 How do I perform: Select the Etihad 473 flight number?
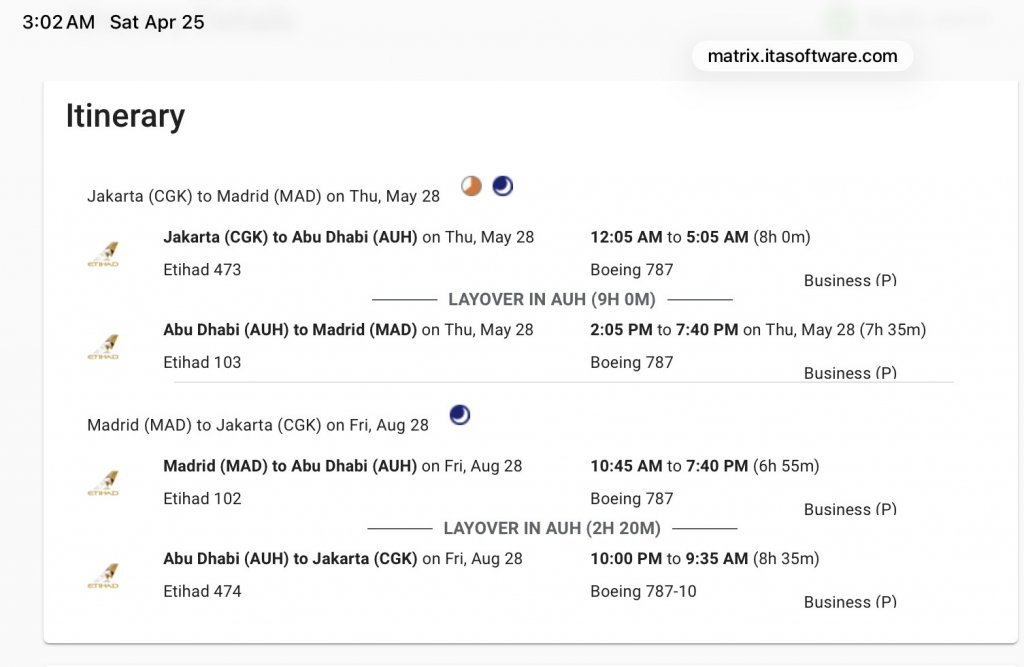(202, 270)
